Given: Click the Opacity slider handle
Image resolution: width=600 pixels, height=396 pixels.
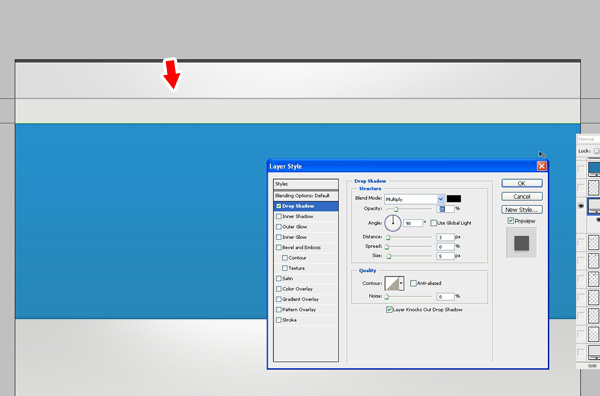Looking at the screenshot, I should [396, 209].
